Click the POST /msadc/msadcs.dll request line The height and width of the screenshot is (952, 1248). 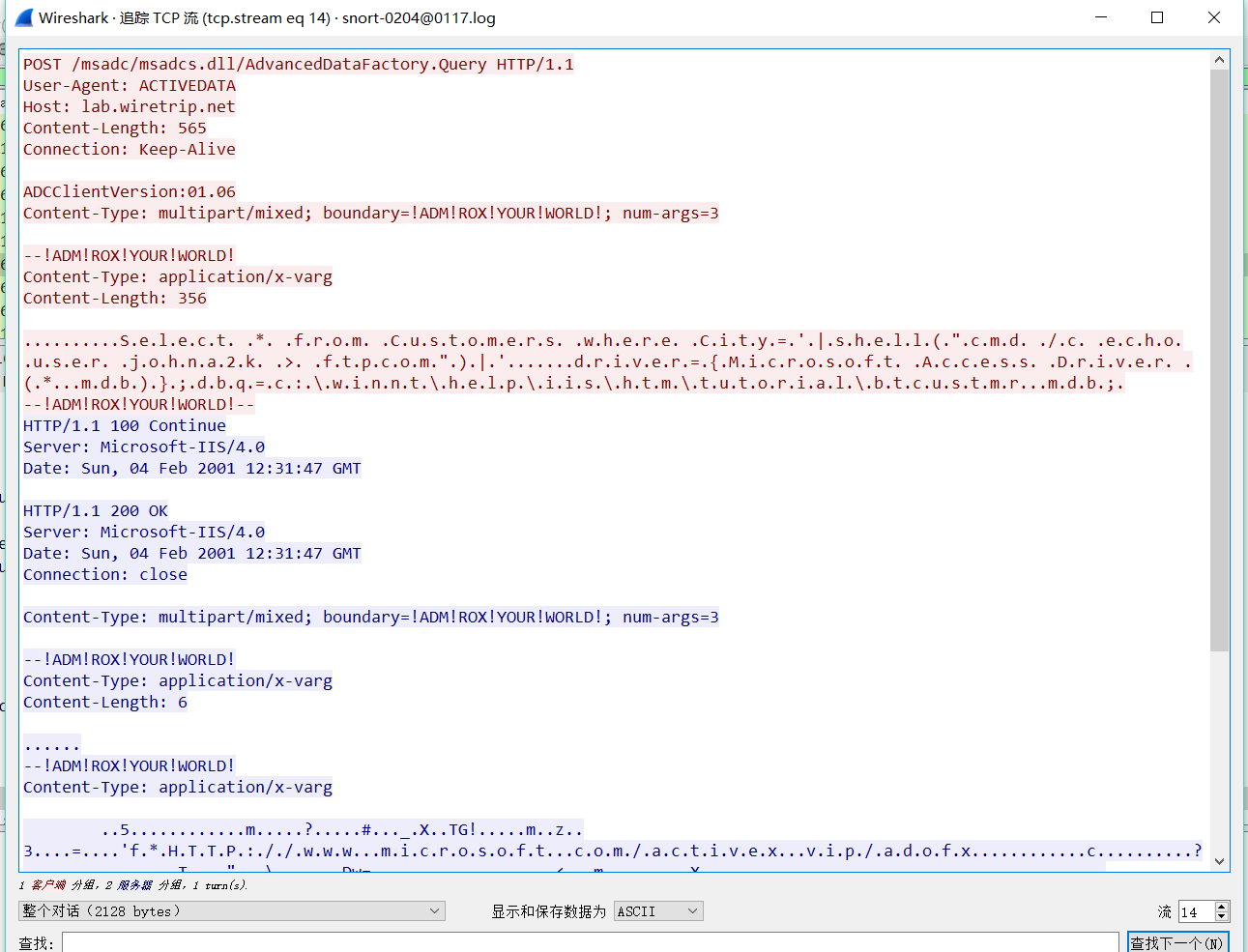(x=299, y=64)
